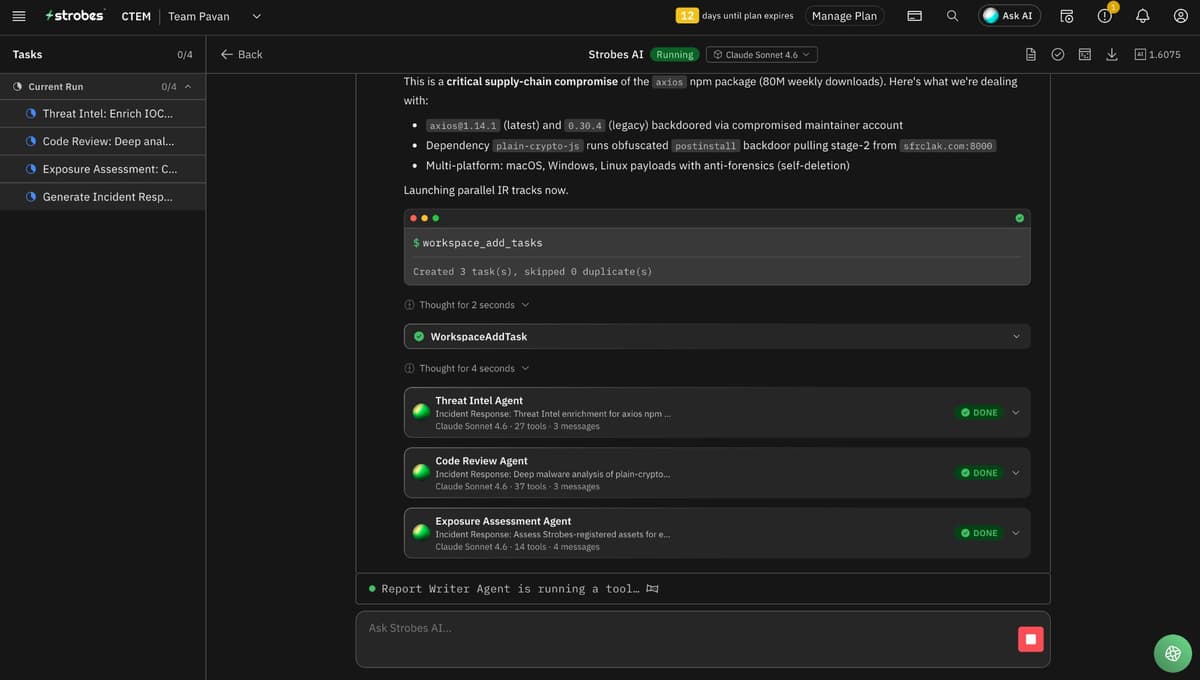
Task: Select the Code Review: Deep anal... task
Action: coord(103,141)
